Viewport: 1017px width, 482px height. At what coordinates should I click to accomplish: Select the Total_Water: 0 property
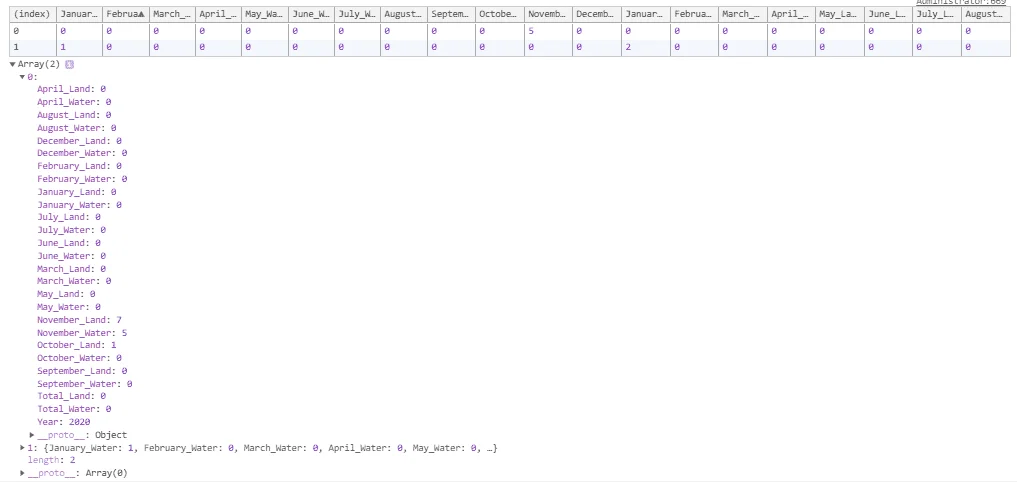tap(74, 409)
